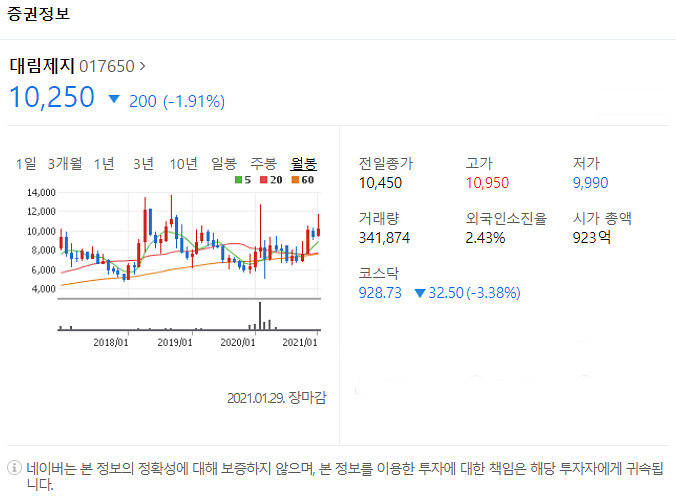The width and height of the screenshot is (676, 502).
Task: Open 대림제지 stock detail link
Action: (42, 66)
